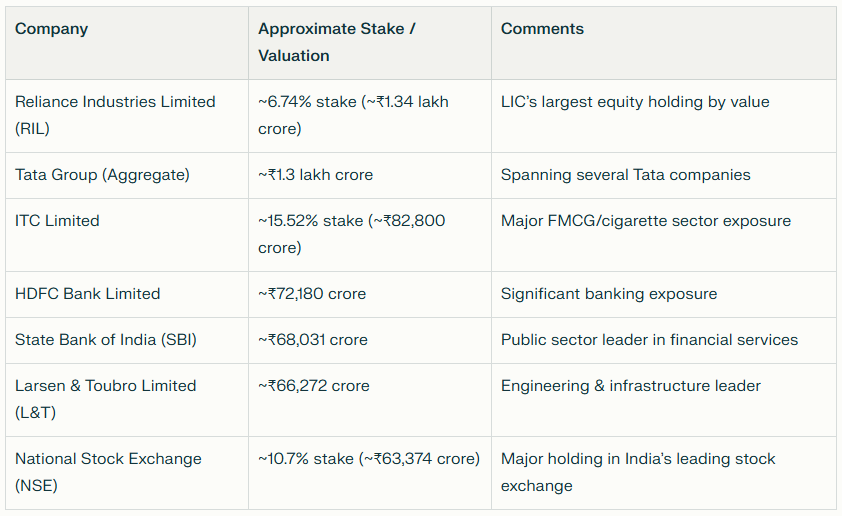Click the National Stock Exchange (NSE) cell
842x516 pixels.
pyautogui.click(x=108, y=472)
